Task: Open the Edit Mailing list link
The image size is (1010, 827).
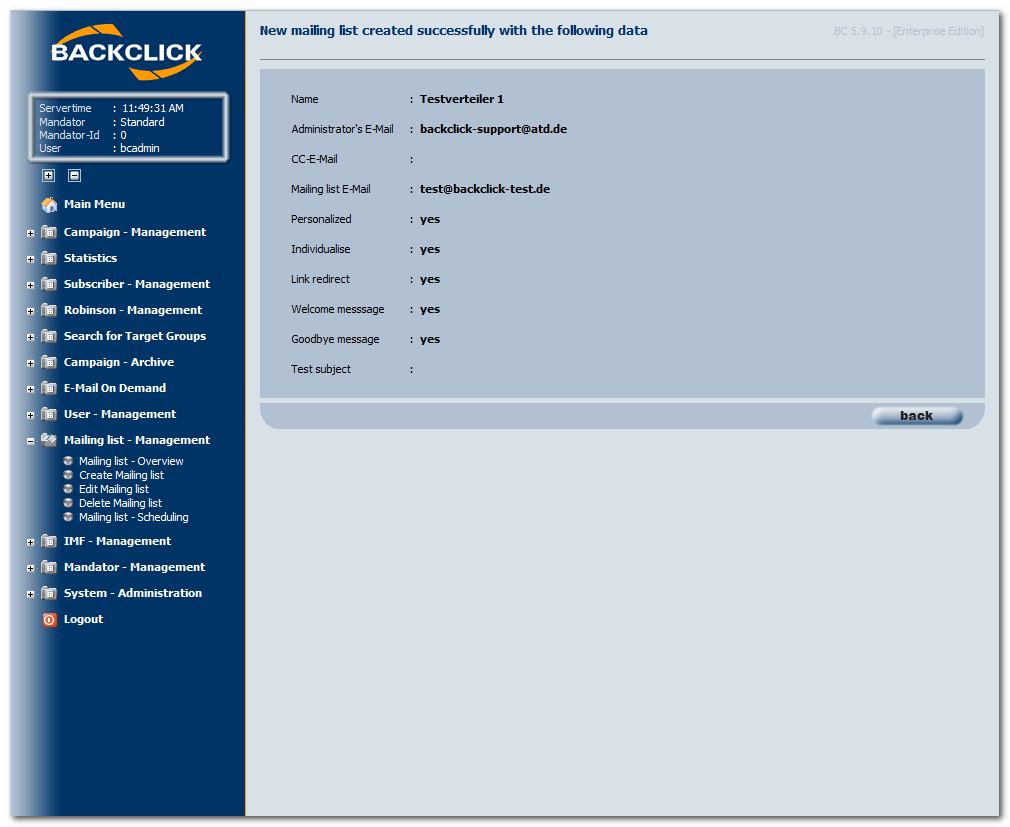Action: [113, 489]
